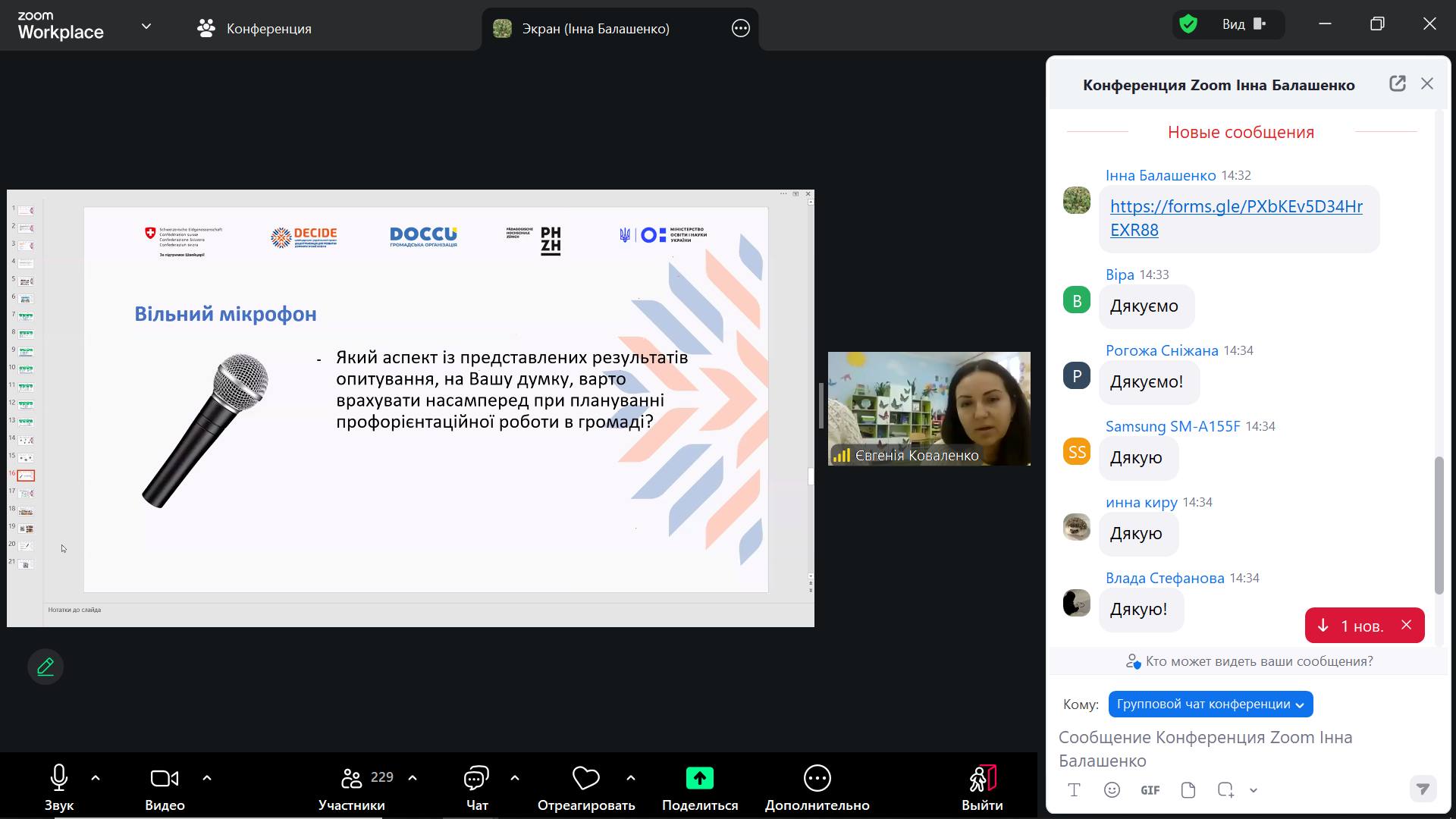
Task: Attach a file in chat
Action: (x=1188, y=790)
